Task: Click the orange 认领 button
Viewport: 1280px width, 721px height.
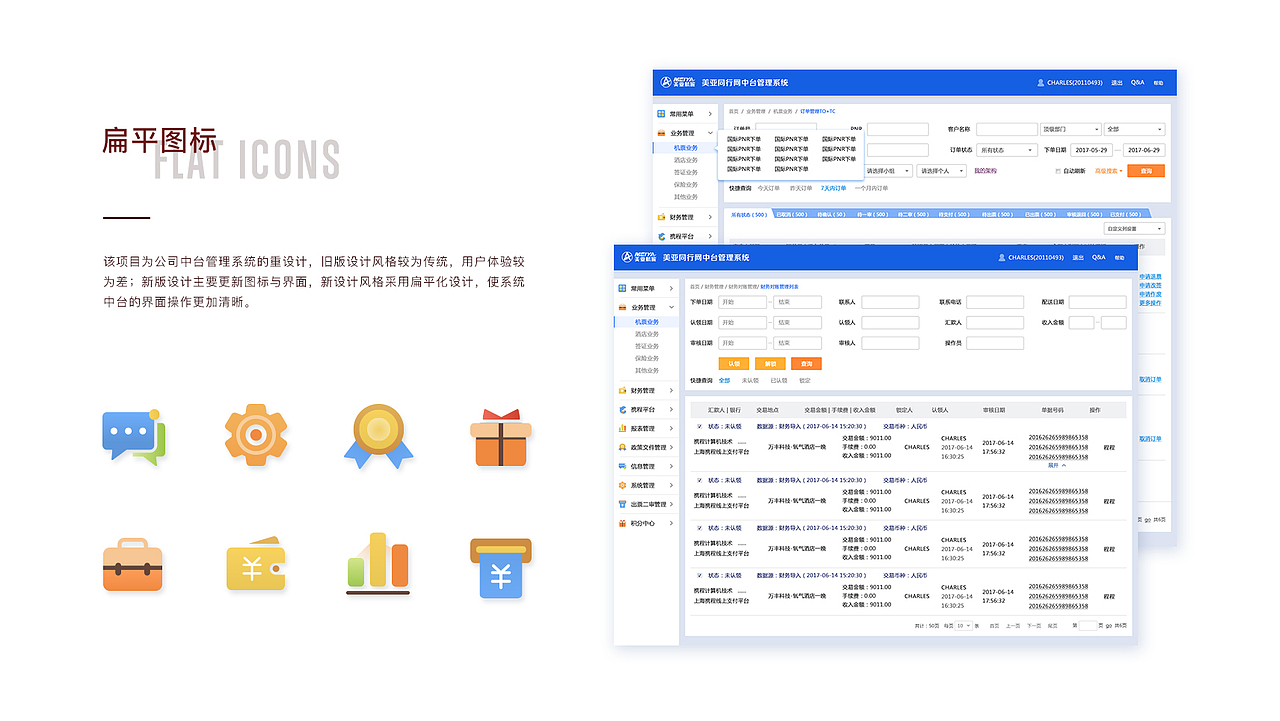Action: [734, 364]
